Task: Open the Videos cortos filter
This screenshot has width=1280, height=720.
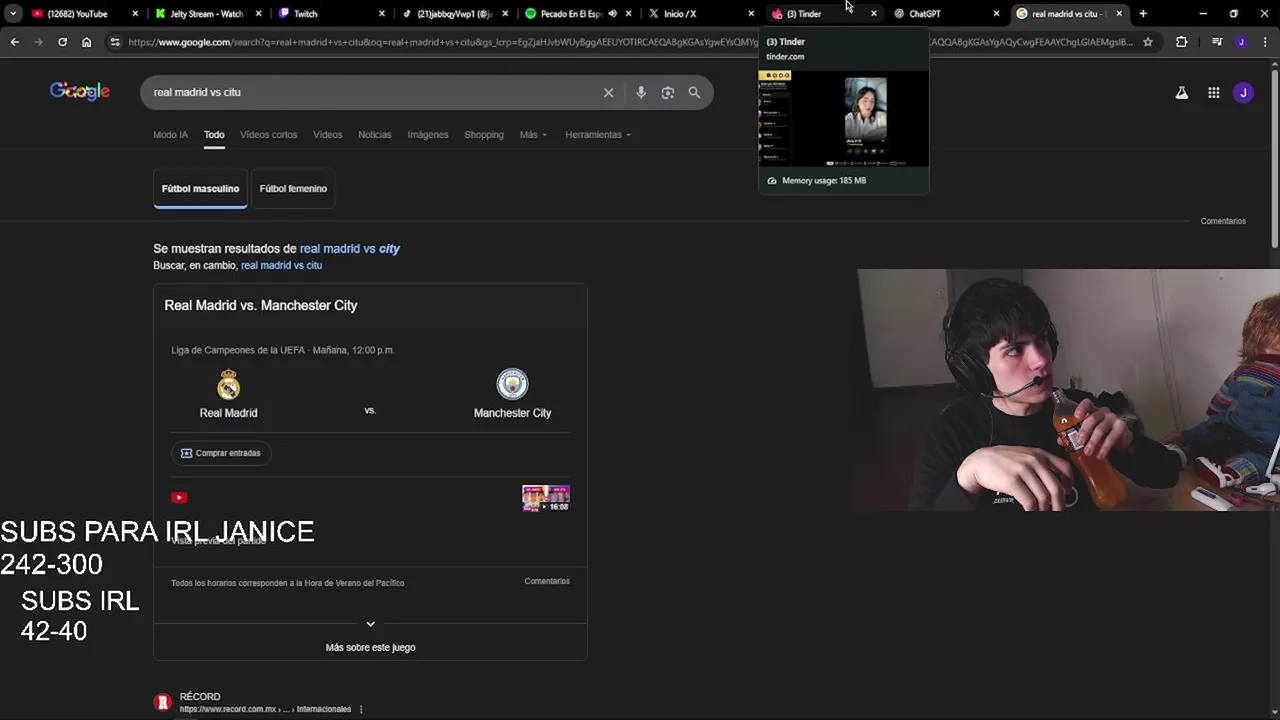Action: click(x=268, y=135)
